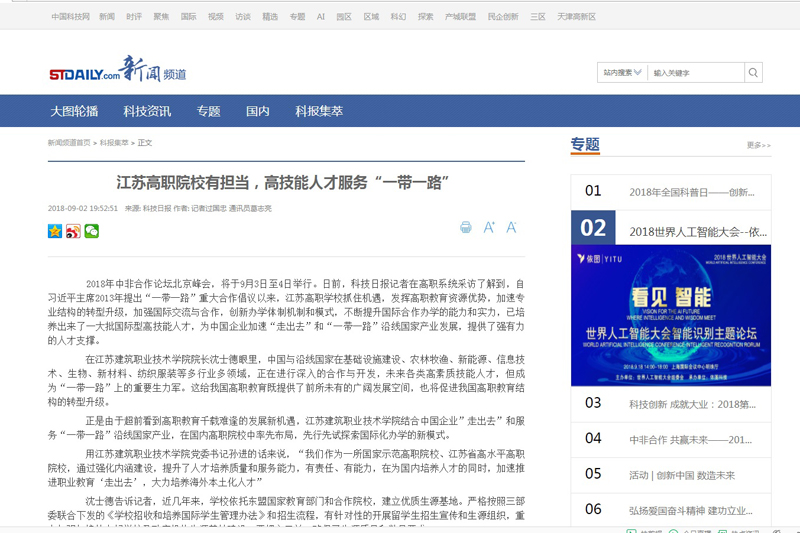Open 中国科技网 in the top link bar
800x533 pixels.
tap(70, 17)
